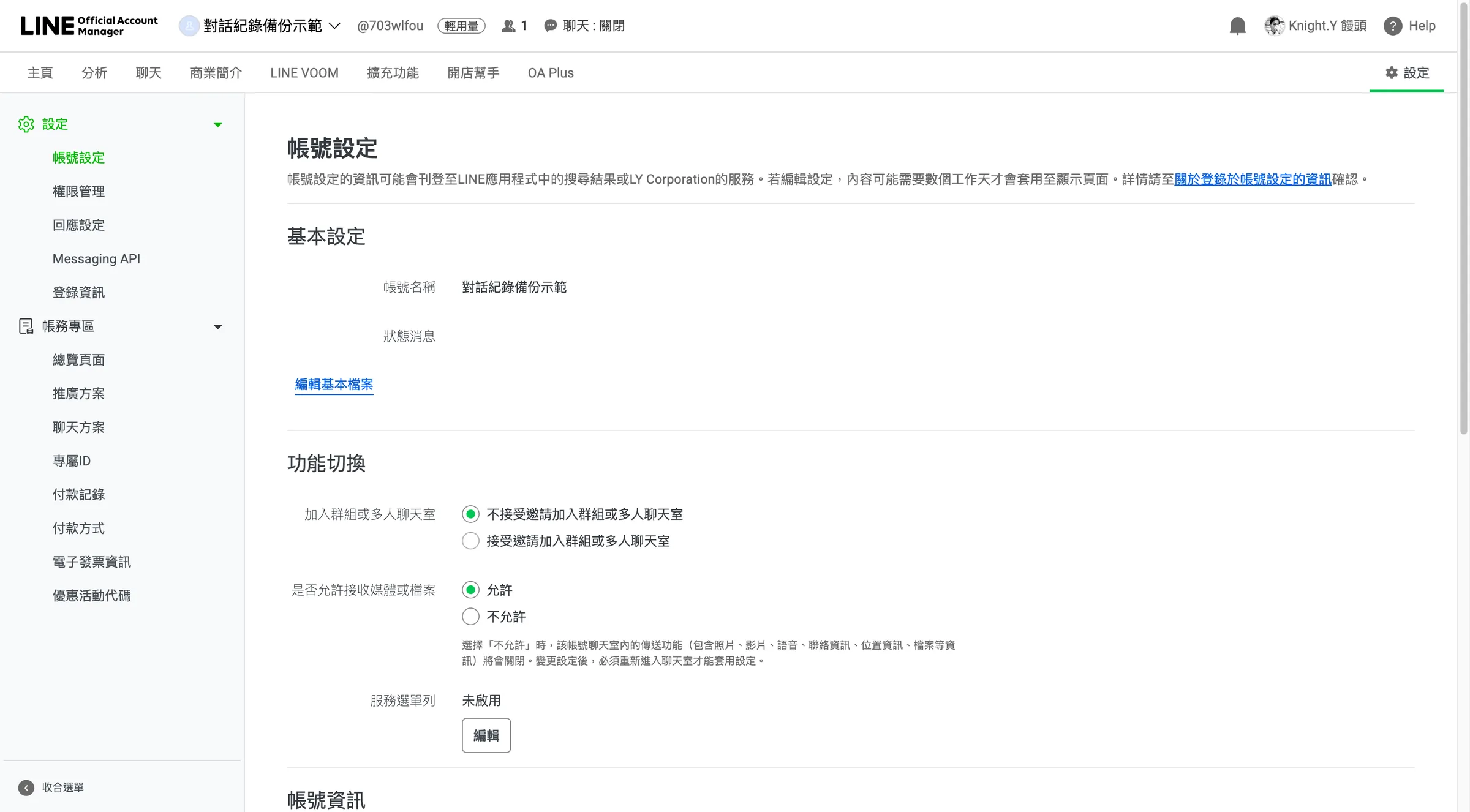
Task: Switch to the 聊天 tab
Action: 148,73
